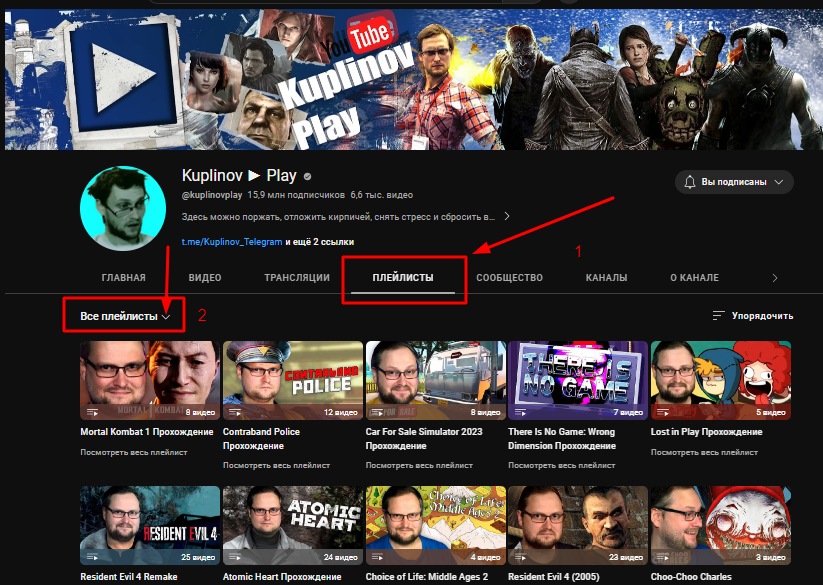
Task: Open Mortal Kombat 1 playlist thumbnail
Action: pyautogui.click(x=150, y=380)
